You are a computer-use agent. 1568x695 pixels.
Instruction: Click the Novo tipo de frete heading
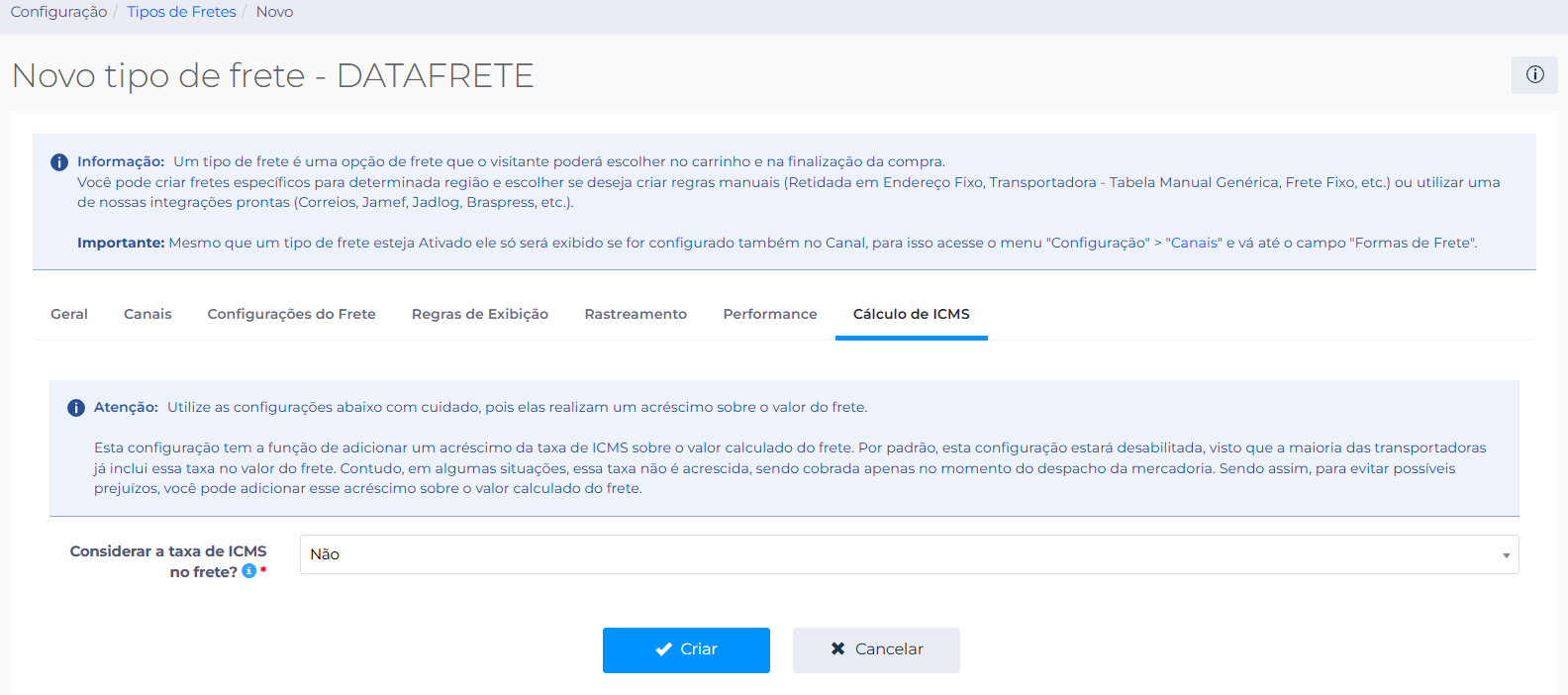272,75
